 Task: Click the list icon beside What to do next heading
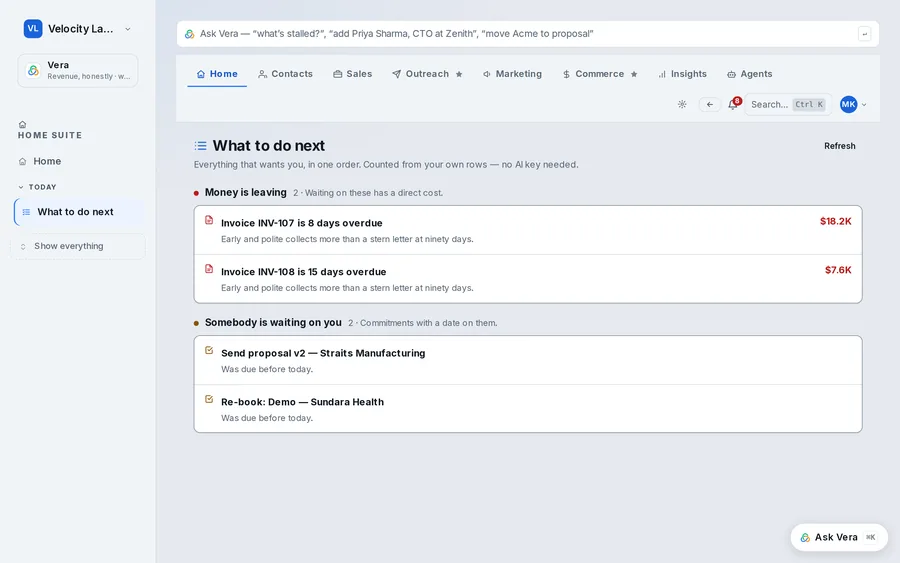click(200, 146)
